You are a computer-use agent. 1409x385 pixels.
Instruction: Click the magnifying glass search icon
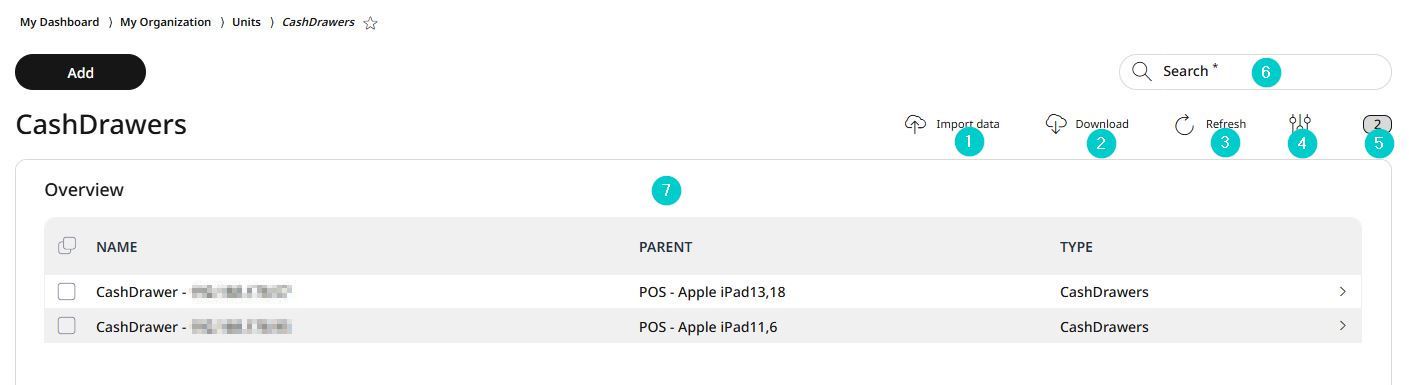click(x=1141, y=71)
